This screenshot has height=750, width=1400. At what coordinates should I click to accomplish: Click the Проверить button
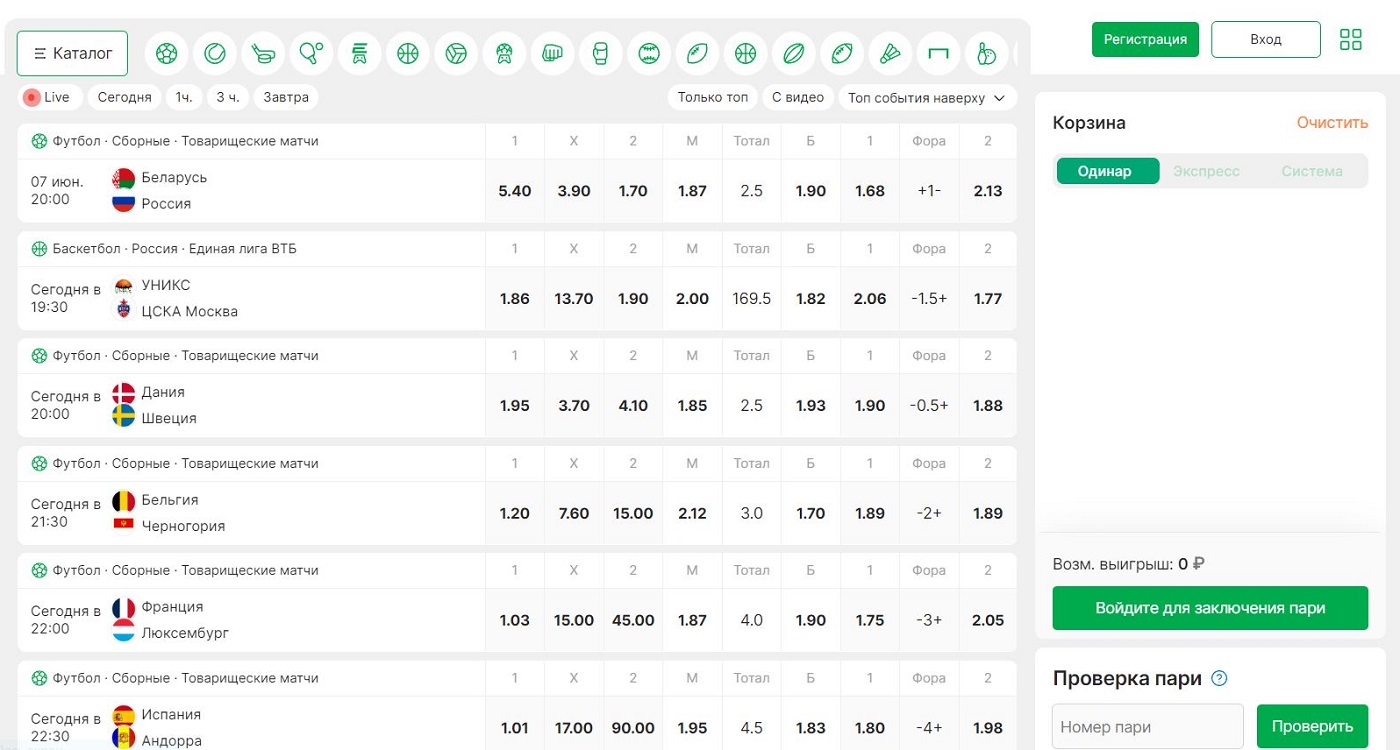point(1312,726)
